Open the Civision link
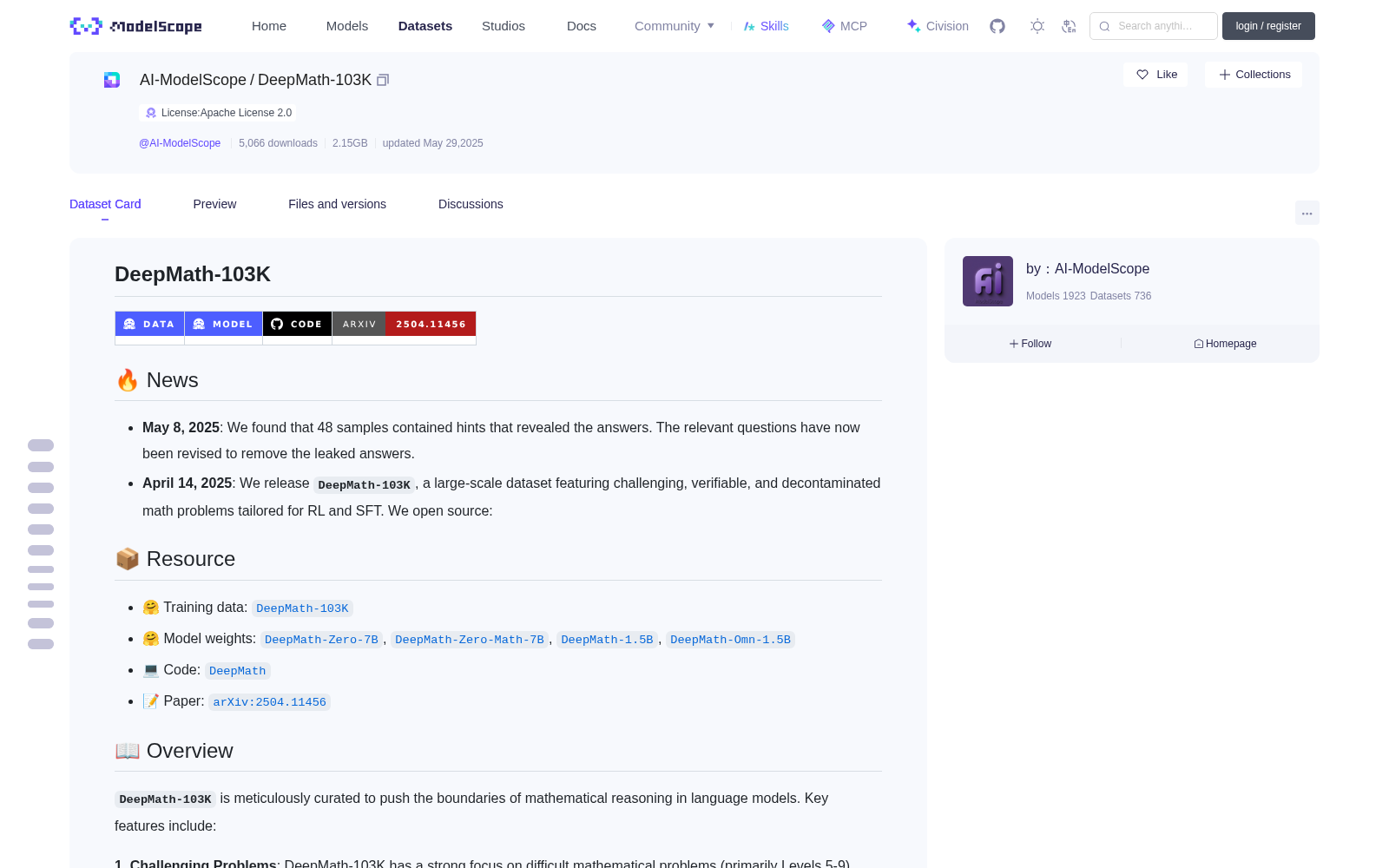Viewport: 1389px width, 868px height. [x=938, y=26]
